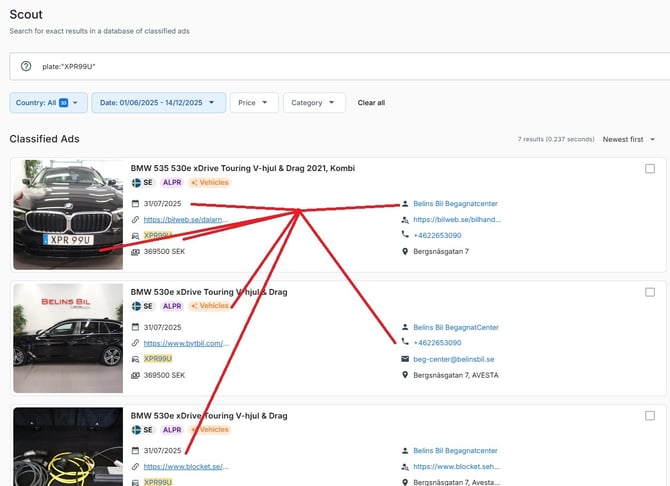
Task: Open the Price filter dropdown
Action: [x=254, y=103]
